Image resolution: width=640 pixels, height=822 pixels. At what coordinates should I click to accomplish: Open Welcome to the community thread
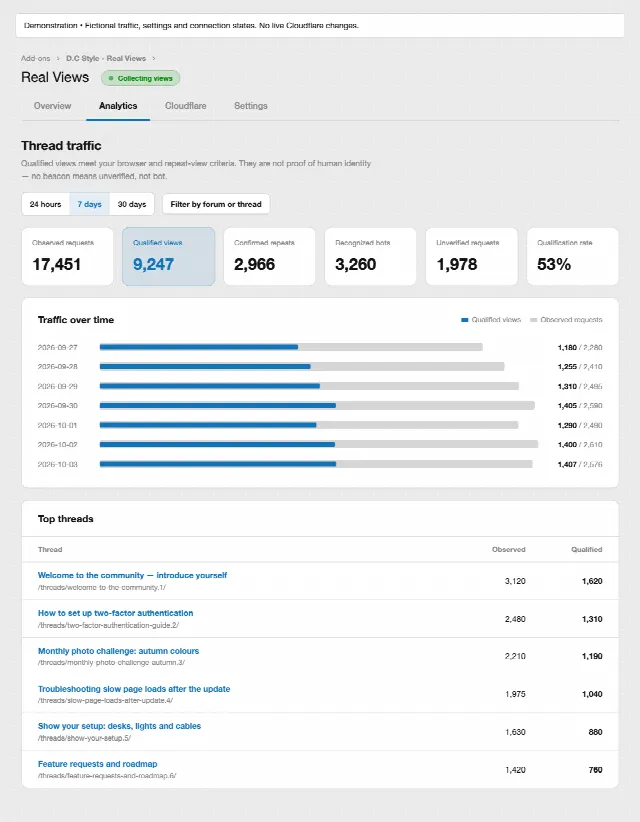(x=132, y=575)
